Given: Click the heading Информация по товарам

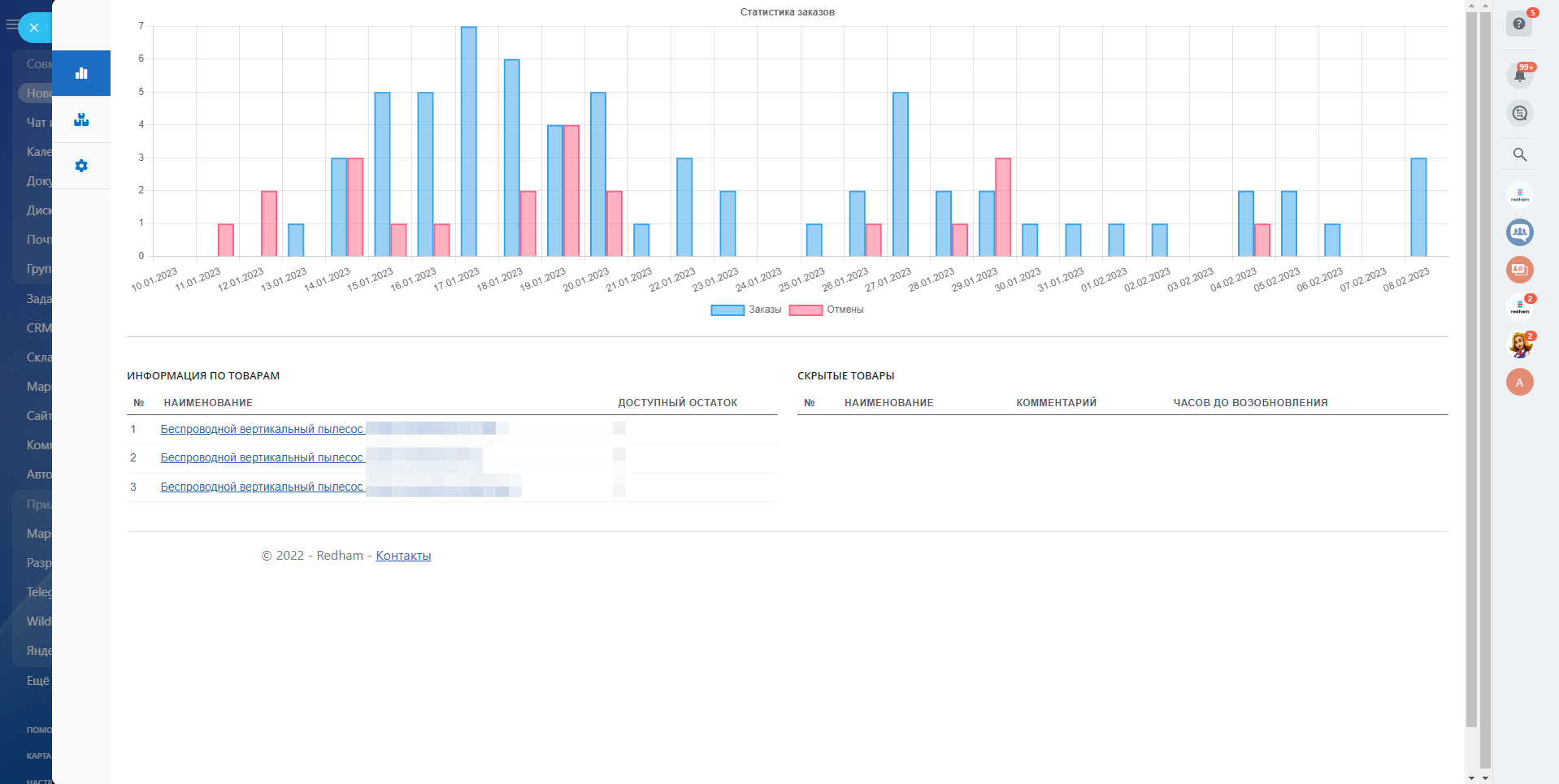Looking at the screenshot, I should (203, 376).
